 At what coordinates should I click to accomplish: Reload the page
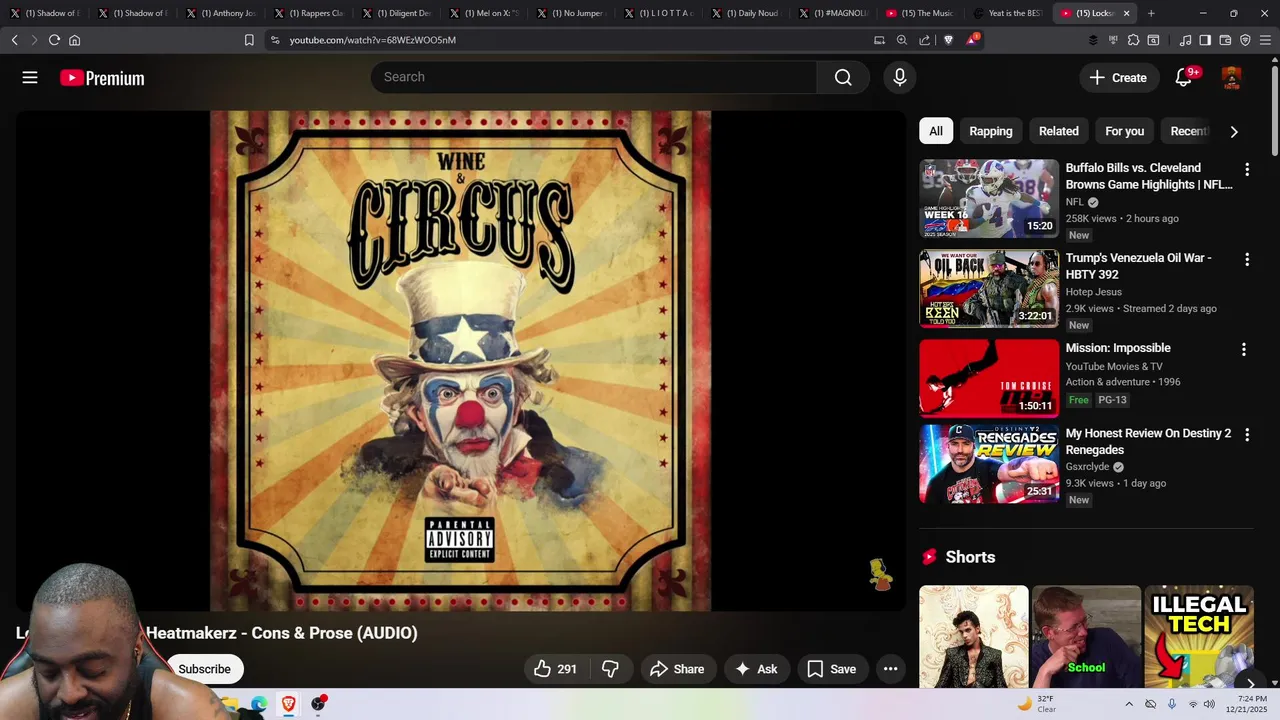pos(54,40)
